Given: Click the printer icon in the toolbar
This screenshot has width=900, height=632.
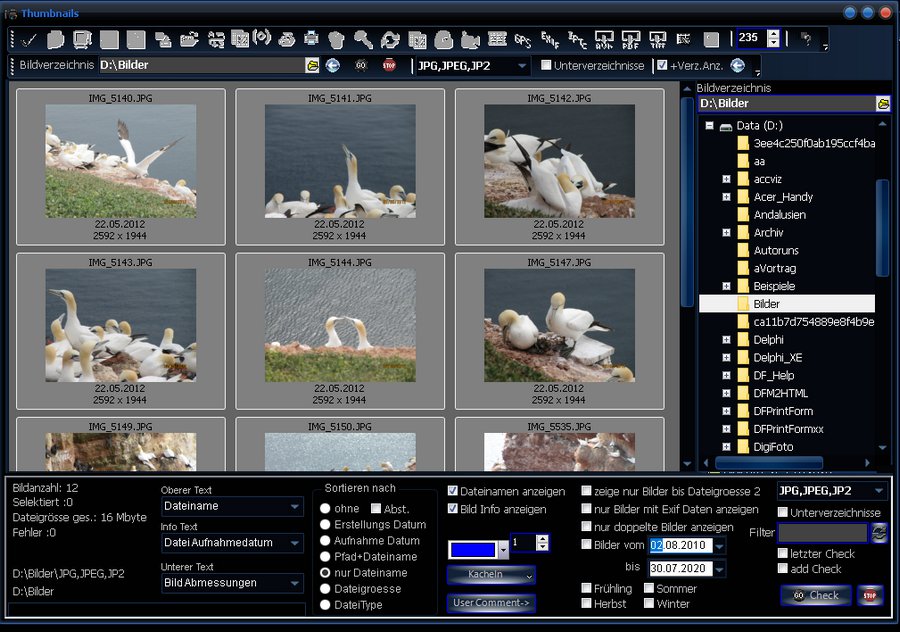Looking at the screenshot, I should tap(311, 40).
